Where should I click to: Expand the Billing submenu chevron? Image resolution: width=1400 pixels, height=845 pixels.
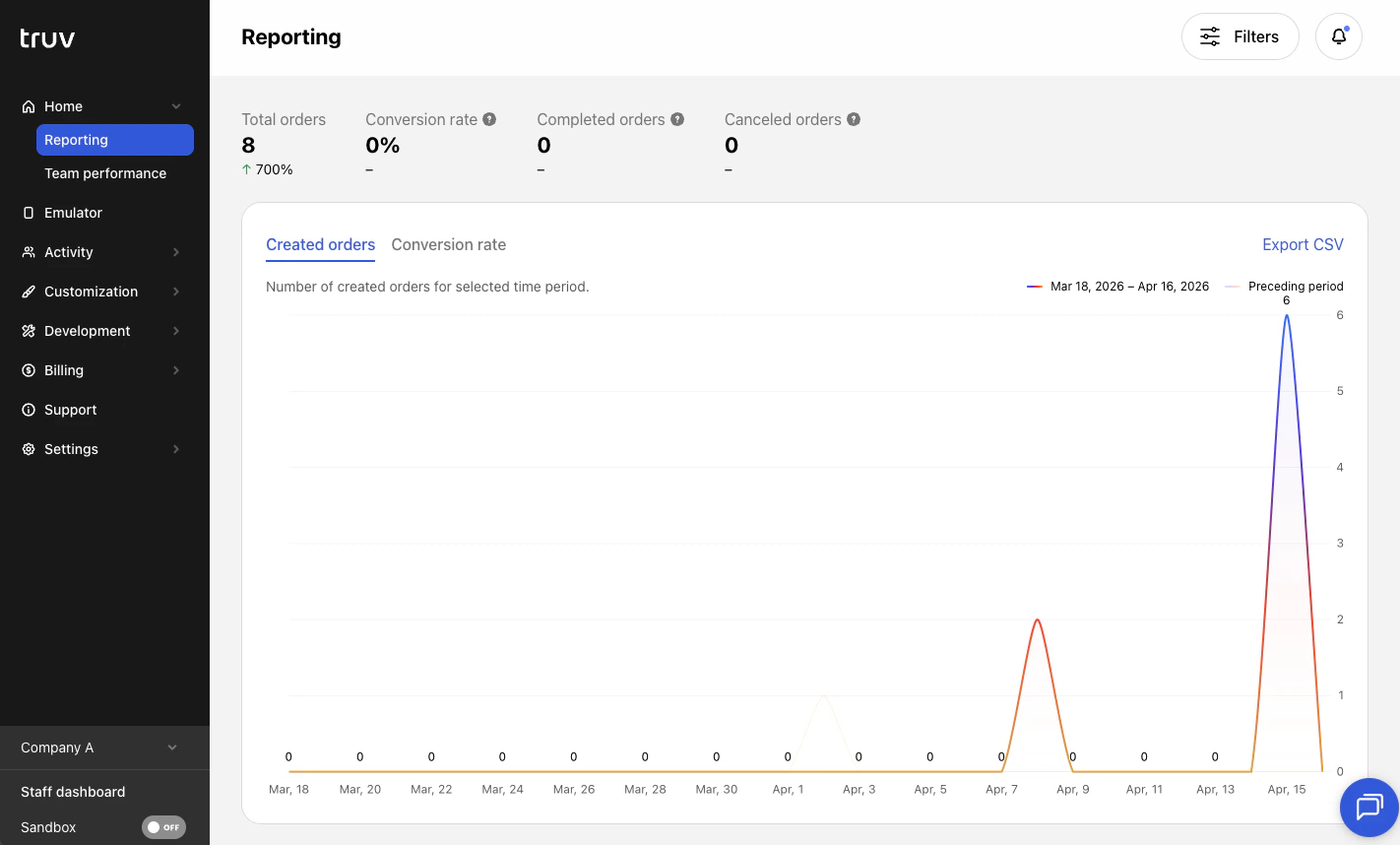176,370
